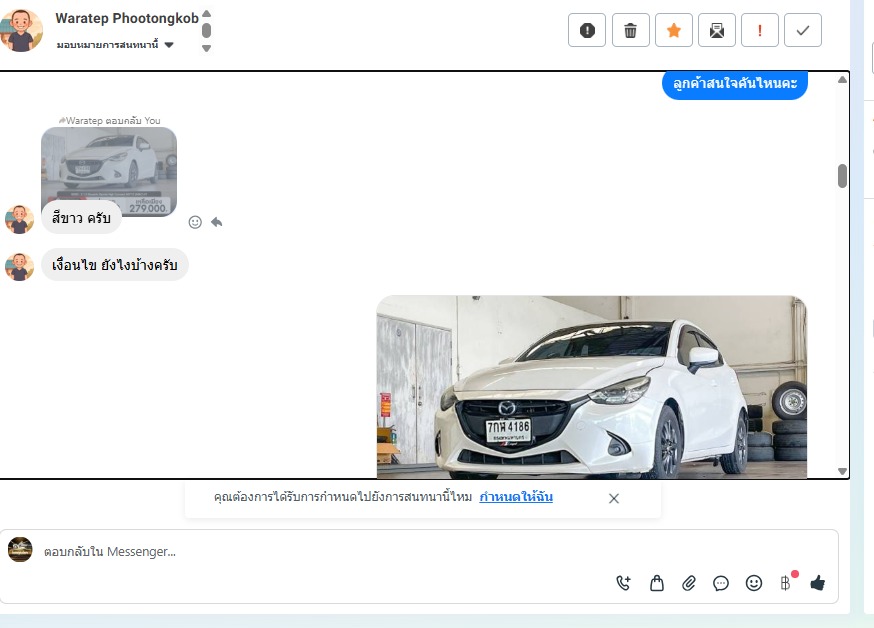Mark conversation done with checkmark button
874x628 pixels.
[802, 30]
